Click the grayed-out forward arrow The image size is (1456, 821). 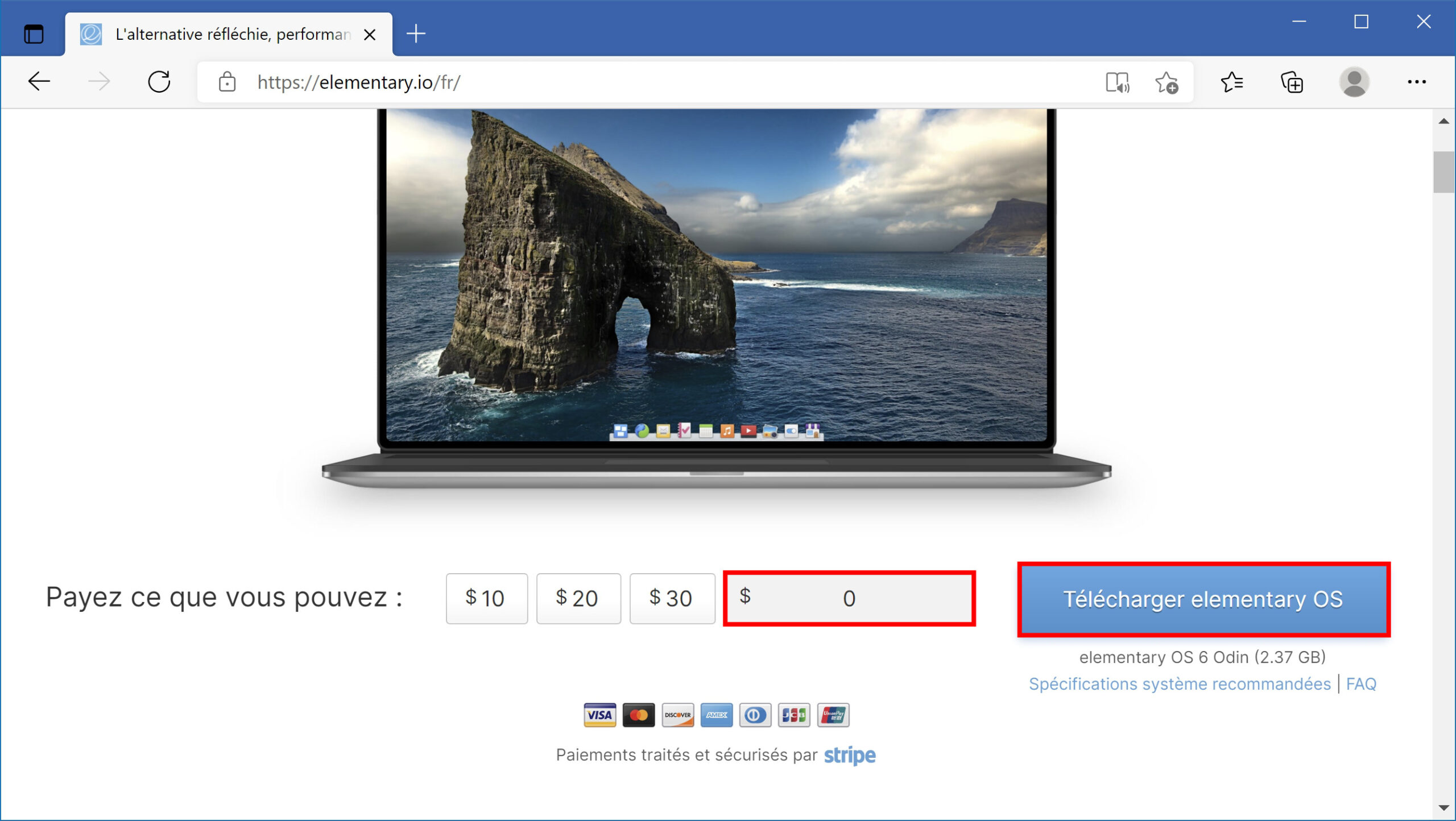[99, 82]
